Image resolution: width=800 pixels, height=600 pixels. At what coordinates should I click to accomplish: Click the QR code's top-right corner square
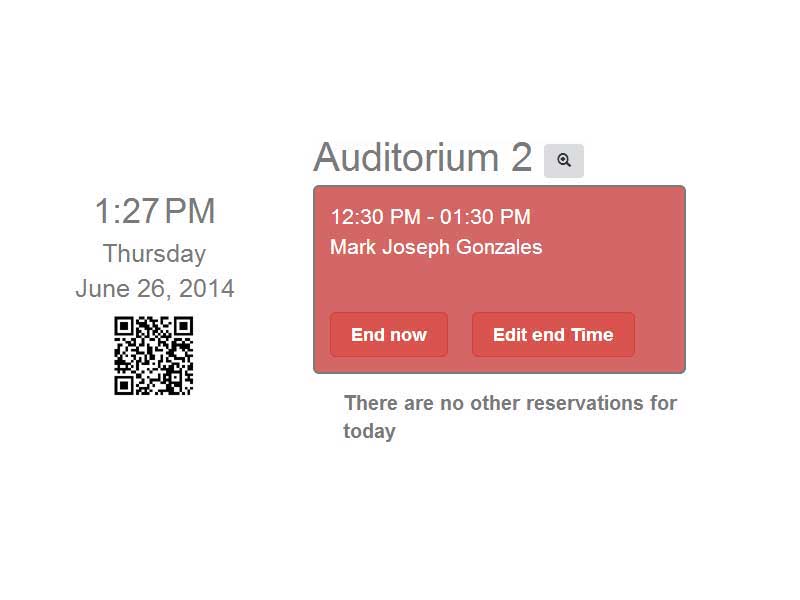(183, 327)
